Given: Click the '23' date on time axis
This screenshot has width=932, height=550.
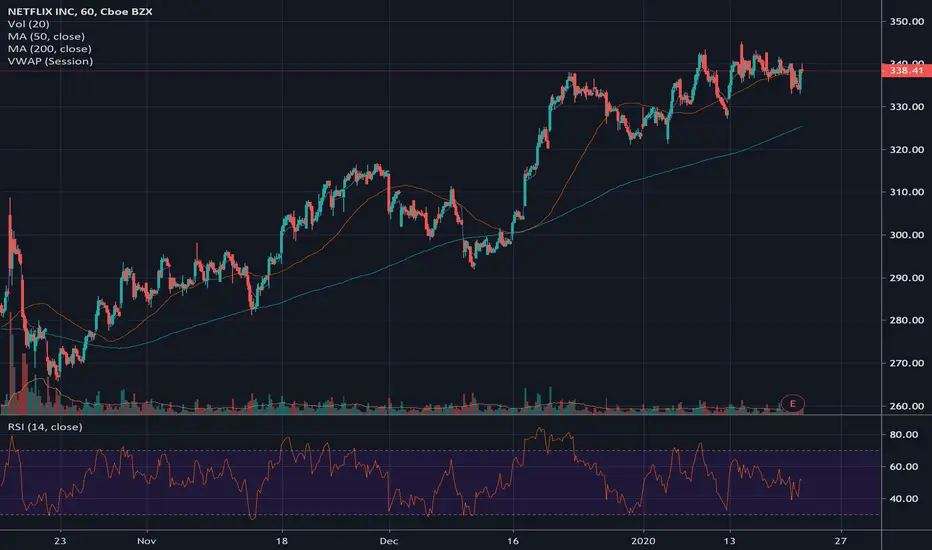Looking at the screenshot, I should click(x=60, y=541).
